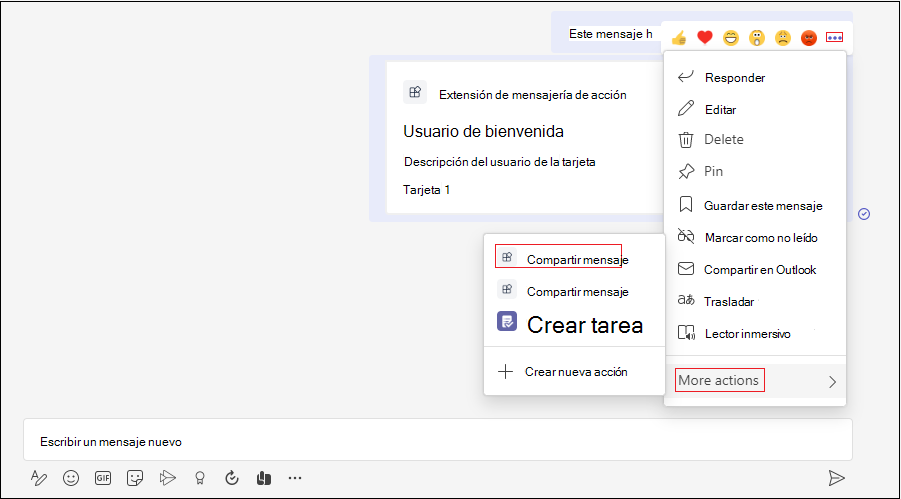Image resolution: width=901 pixels, height=499 pixels.
Task: React with the sad face emoji
Action: (x=783, y=38)
